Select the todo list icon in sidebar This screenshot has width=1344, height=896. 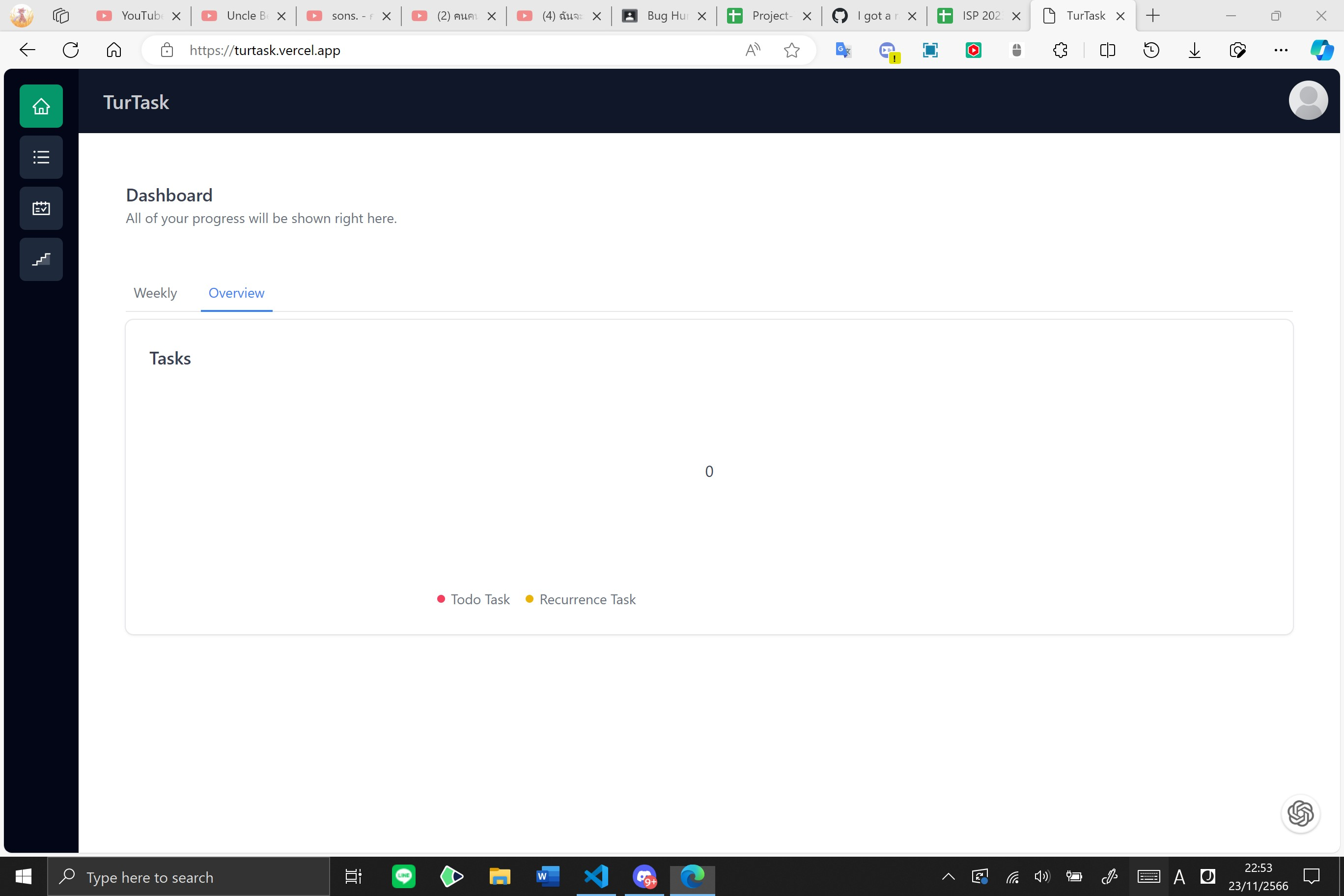click(x=41, y=157)
